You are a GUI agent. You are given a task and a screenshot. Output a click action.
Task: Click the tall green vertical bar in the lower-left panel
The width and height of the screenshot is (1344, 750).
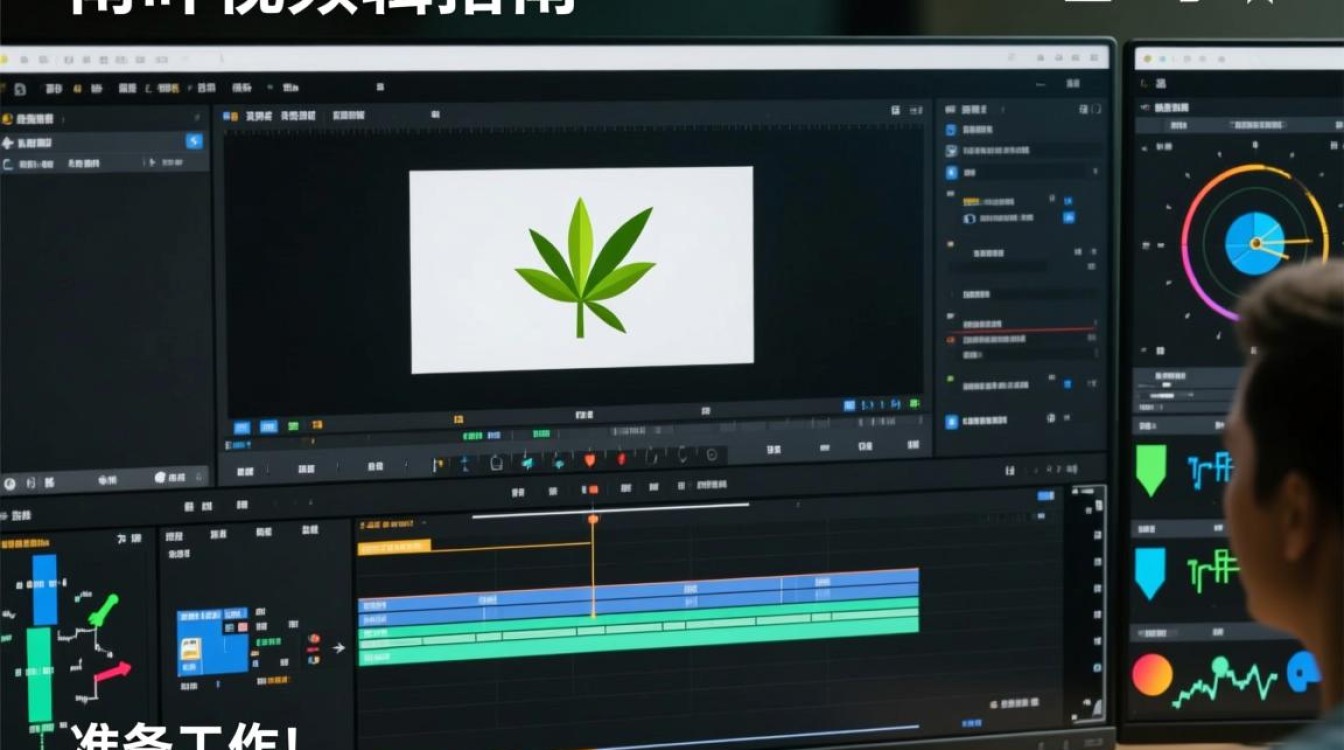[39, 675]
